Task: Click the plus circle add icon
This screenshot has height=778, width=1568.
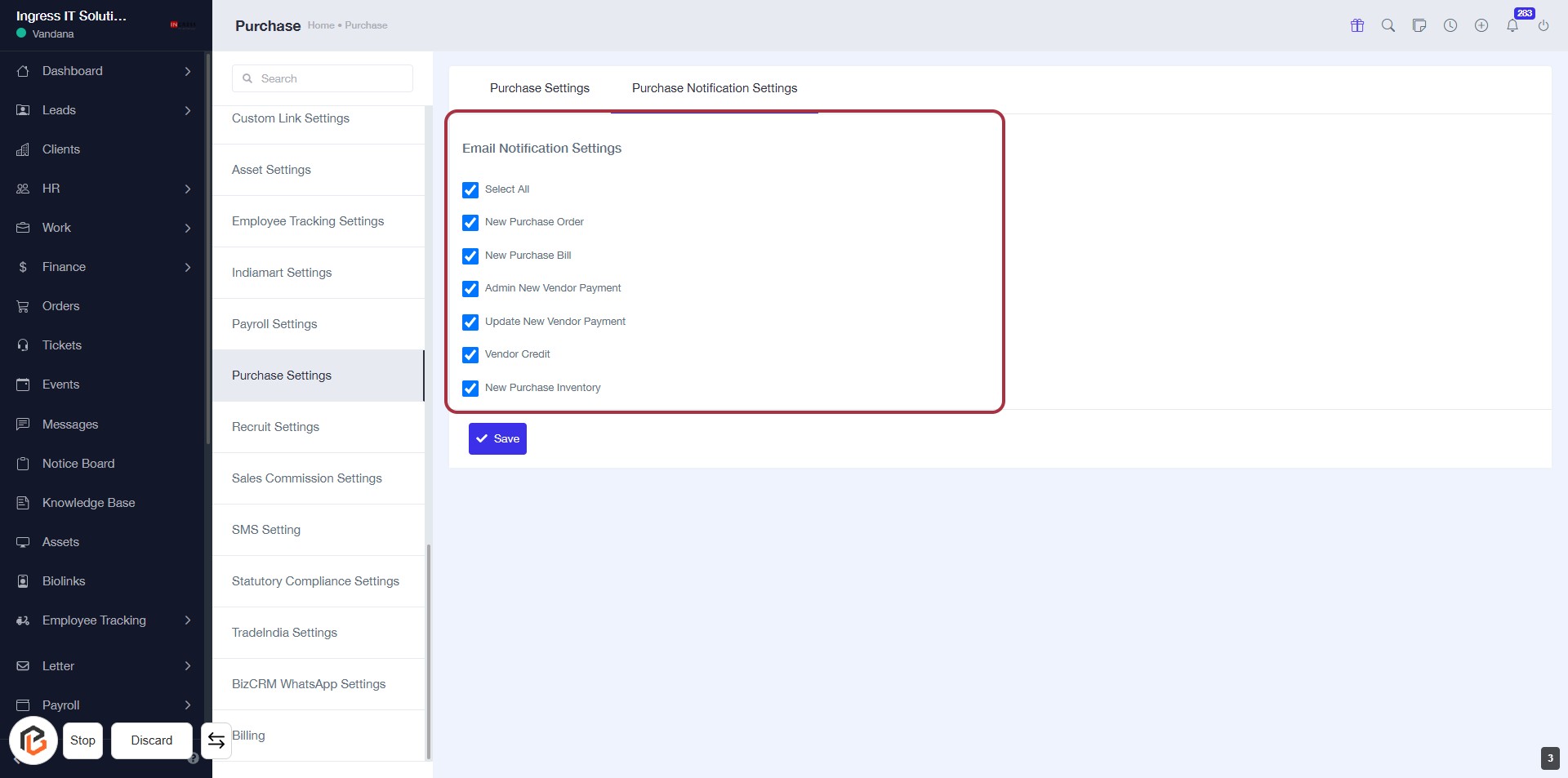Action: tap(1481, 25)
